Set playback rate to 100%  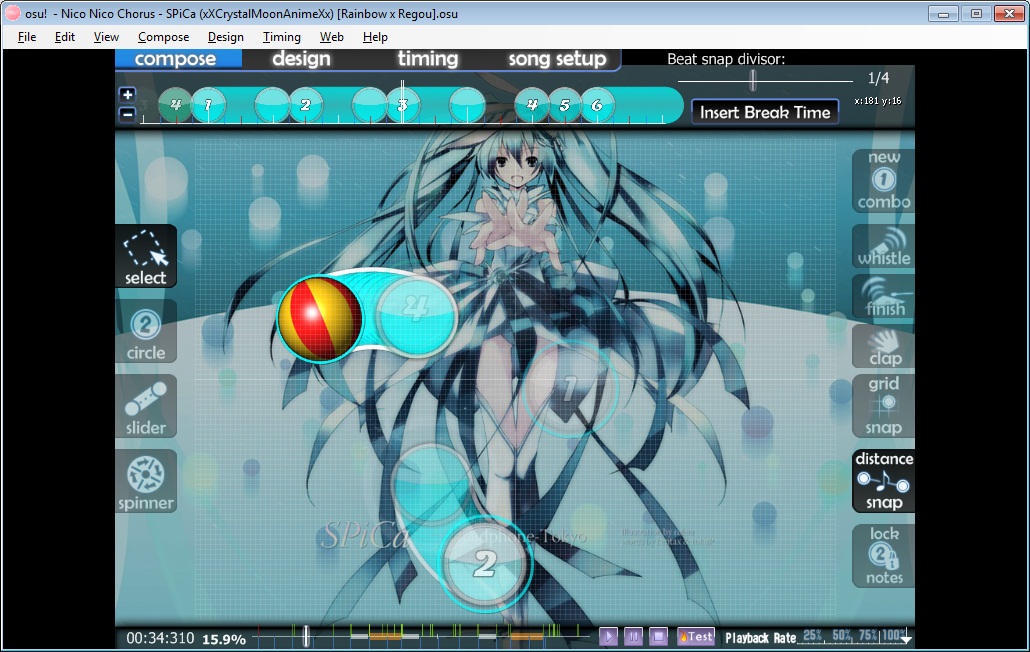tap(895, 636)
